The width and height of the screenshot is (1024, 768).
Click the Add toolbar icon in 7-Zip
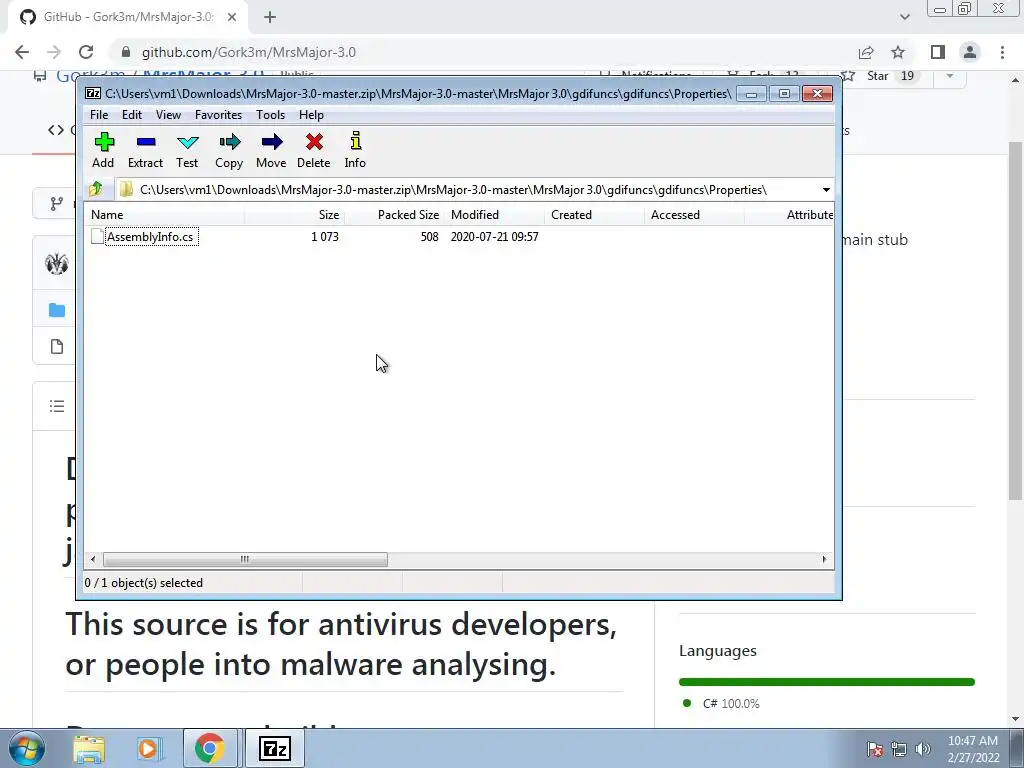click(103, 150)
